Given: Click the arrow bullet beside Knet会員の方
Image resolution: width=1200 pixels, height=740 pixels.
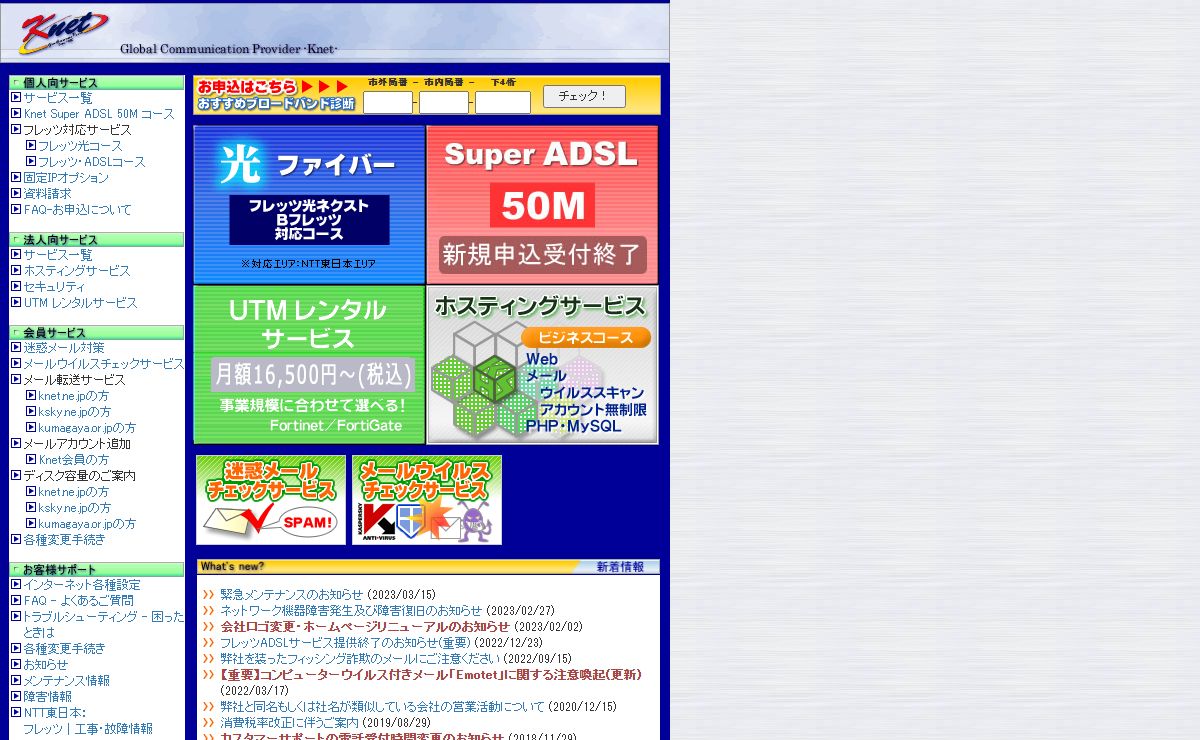Looking at the screenshot, I should point(31,459).
